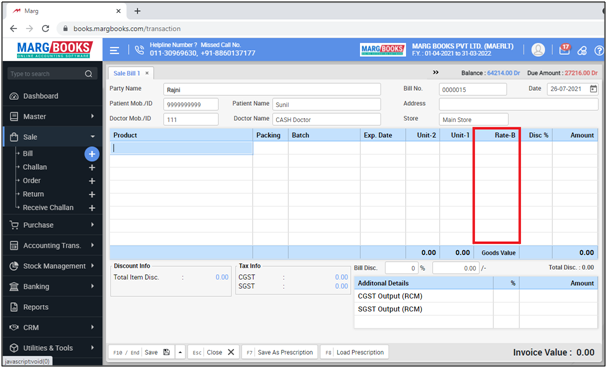Add new Return with plus icon
Image resolution: width=608 pixels, height=368 pixels.
click(x=92, y=194)
